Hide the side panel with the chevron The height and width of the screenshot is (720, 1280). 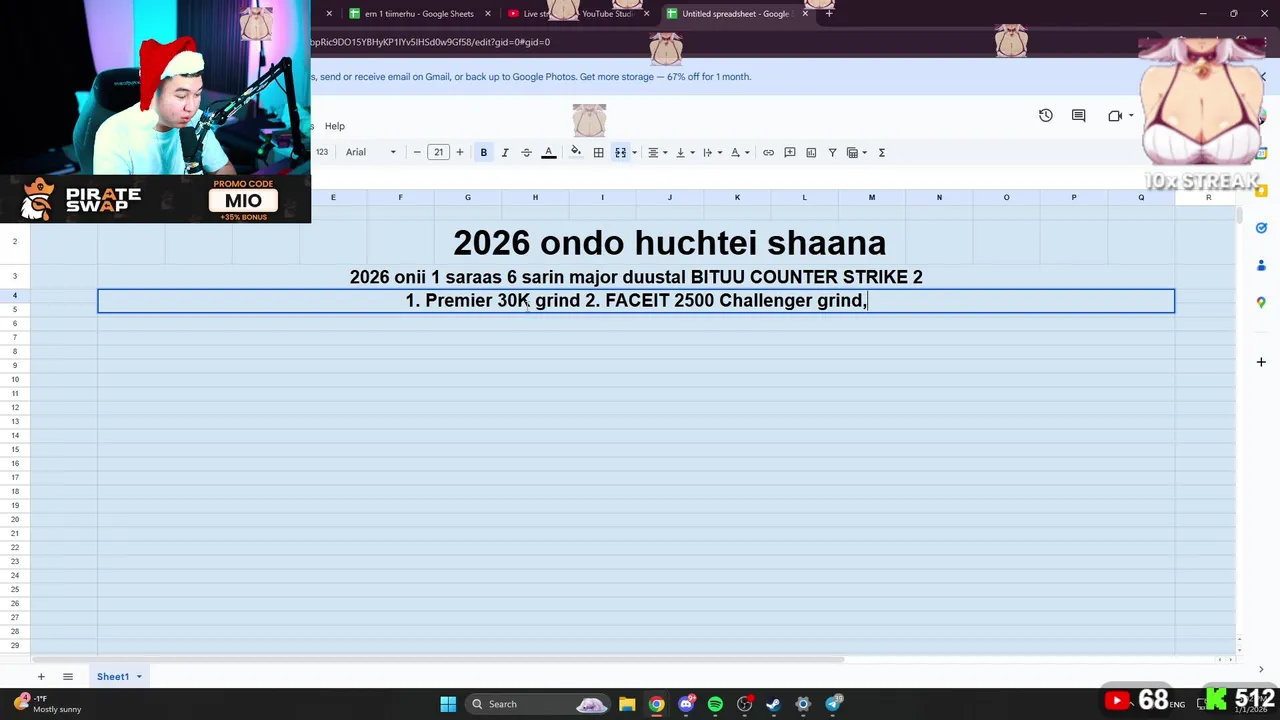pos(1261,669)
